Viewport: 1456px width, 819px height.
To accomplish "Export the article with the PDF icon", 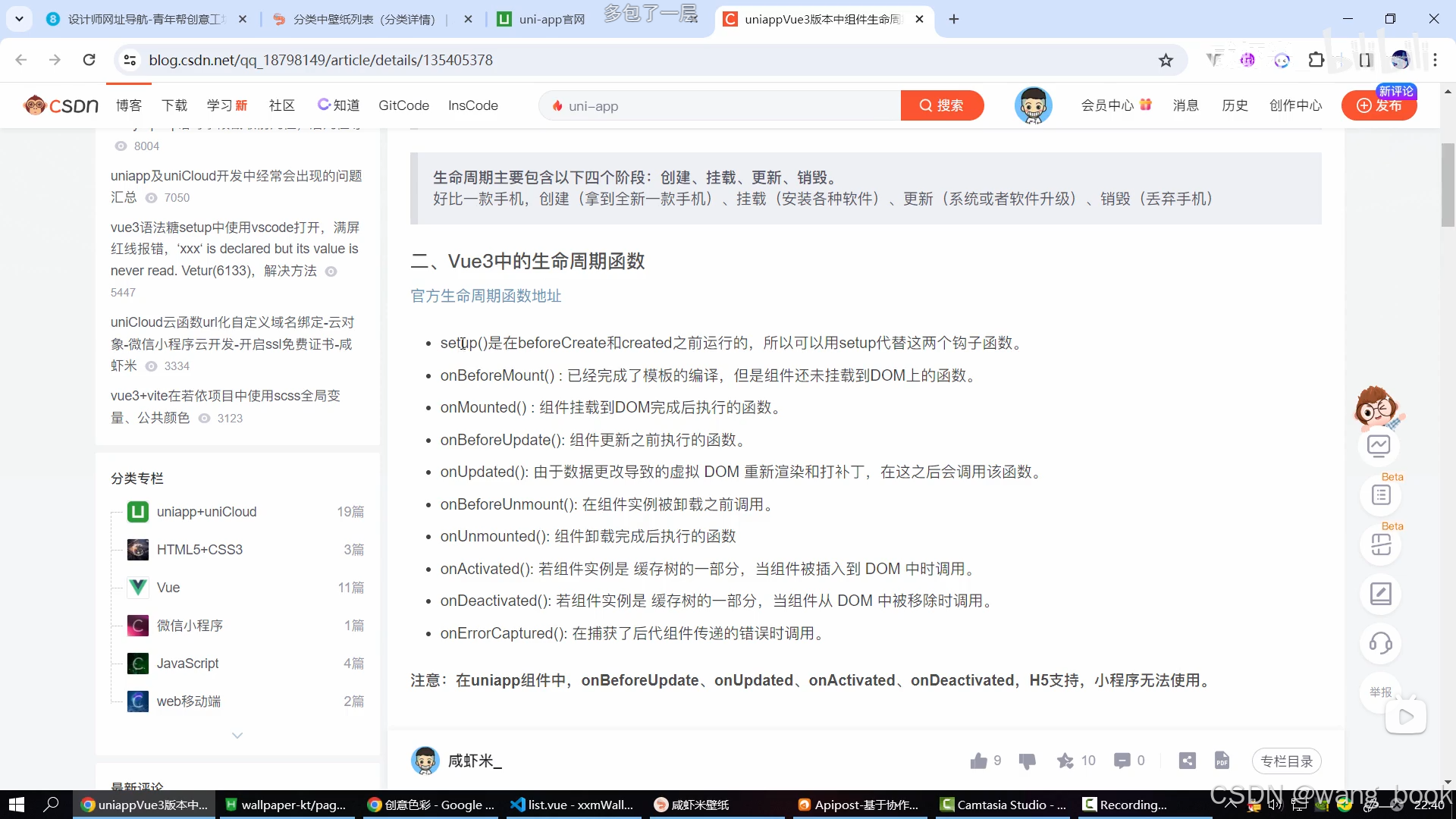I will click(x=1222, y=761).
